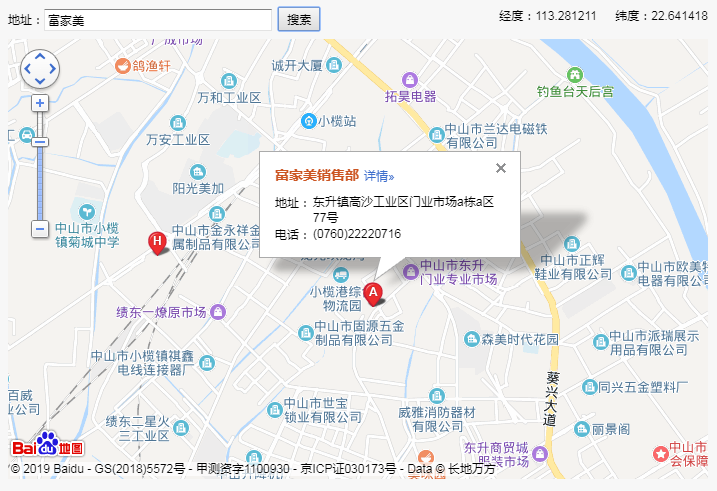
Task: Click the 搜索 search button
Action: [299, 19]
